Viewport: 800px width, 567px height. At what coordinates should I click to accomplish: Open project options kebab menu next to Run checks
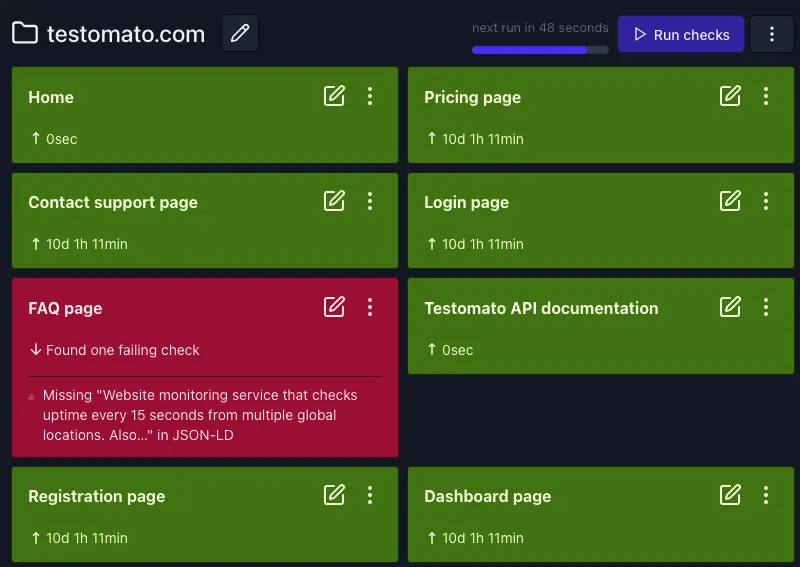(771, 34)
